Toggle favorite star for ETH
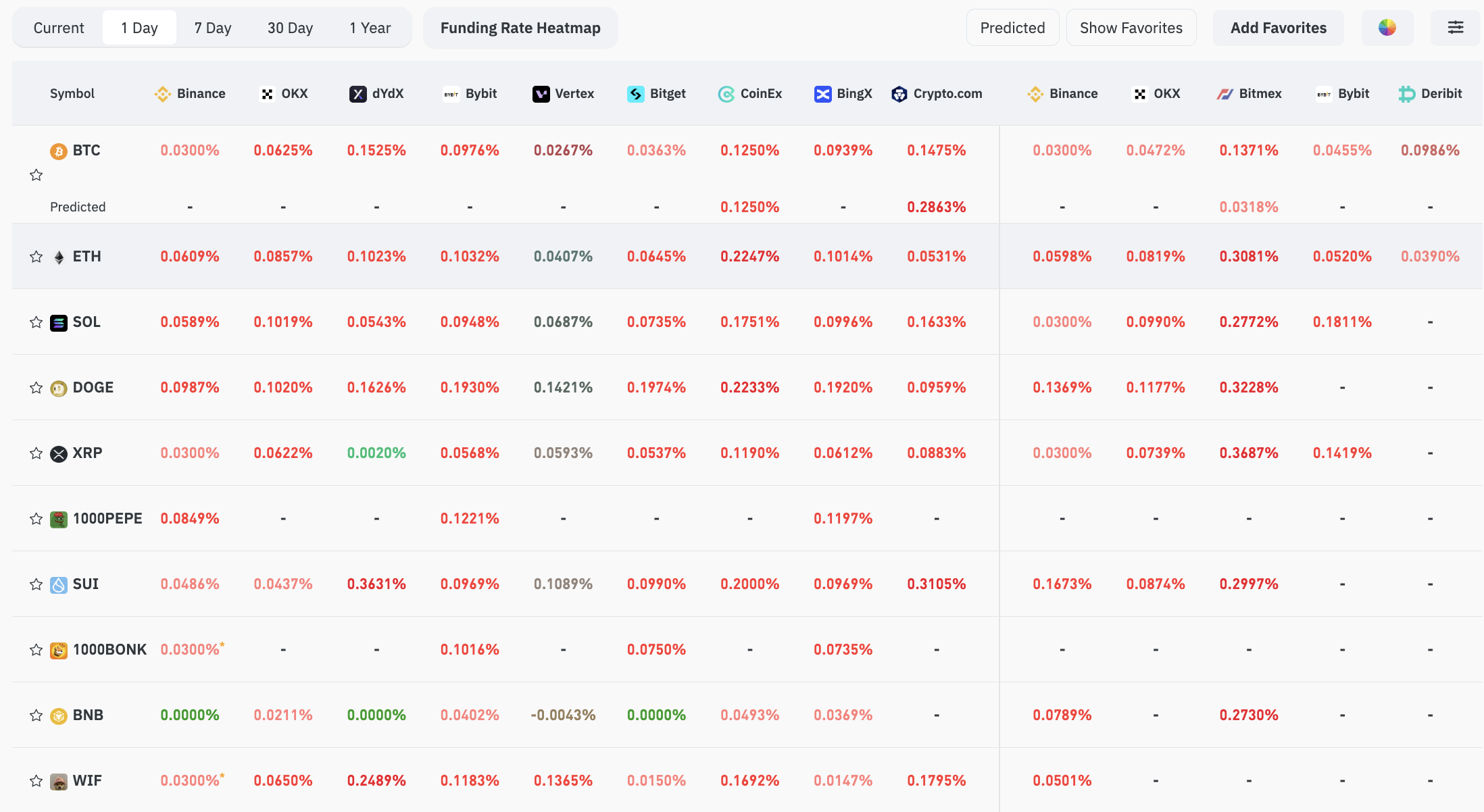 point(36,257)
